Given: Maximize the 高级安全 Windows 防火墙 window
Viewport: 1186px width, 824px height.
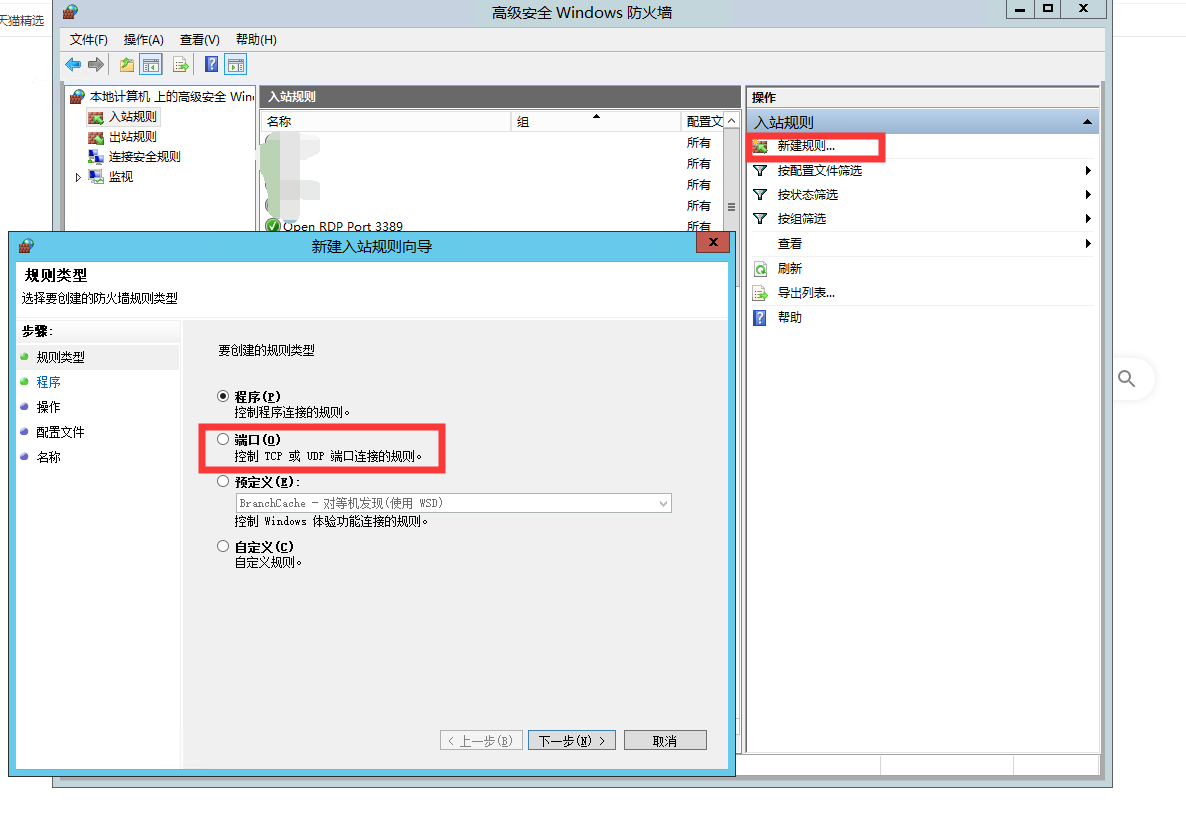Looking at the screenshot, I should click(x=1048, y=8).
